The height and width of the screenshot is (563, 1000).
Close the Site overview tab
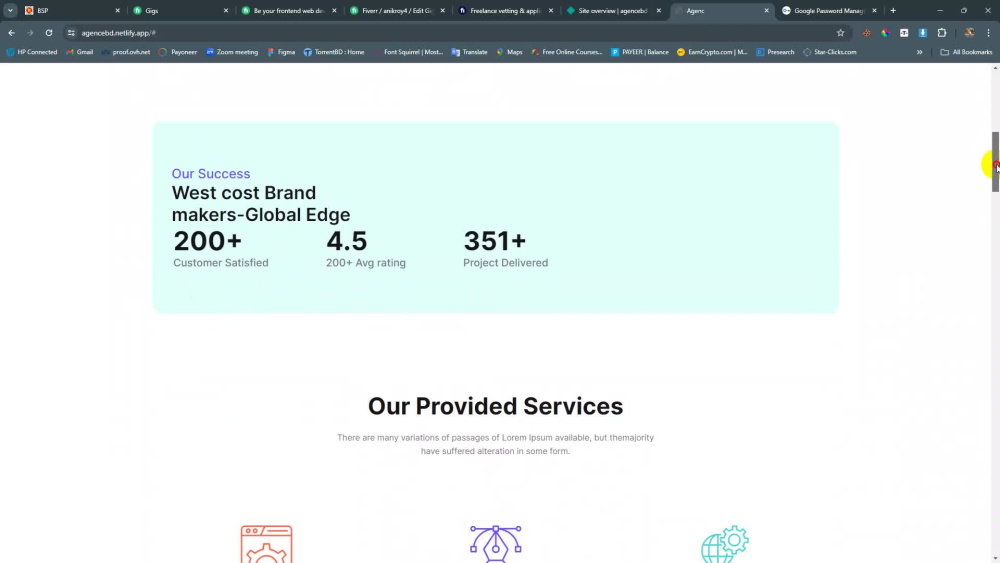point(659,10)
